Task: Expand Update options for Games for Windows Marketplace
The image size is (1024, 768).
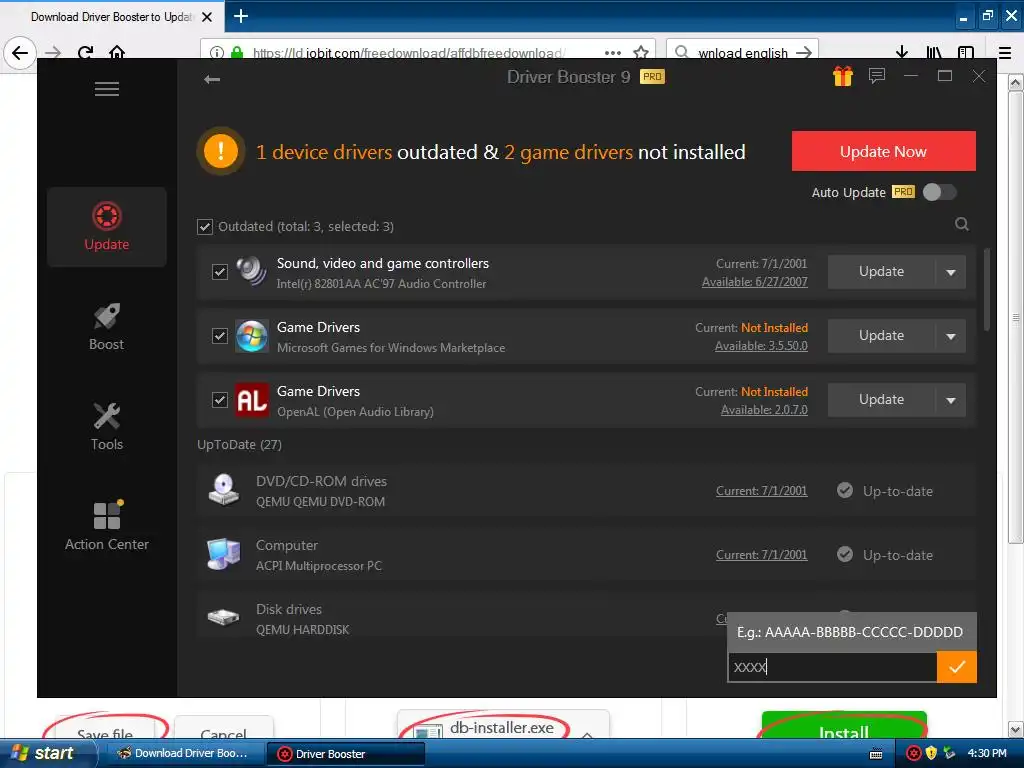Action: pos(951,336)
